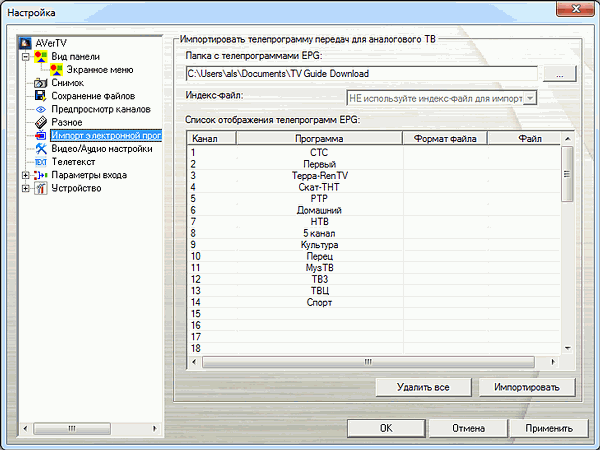The image size is (600, 450).
Task: Select the Скат-ТНТ channel row
Action: click(x=374, y=187)
